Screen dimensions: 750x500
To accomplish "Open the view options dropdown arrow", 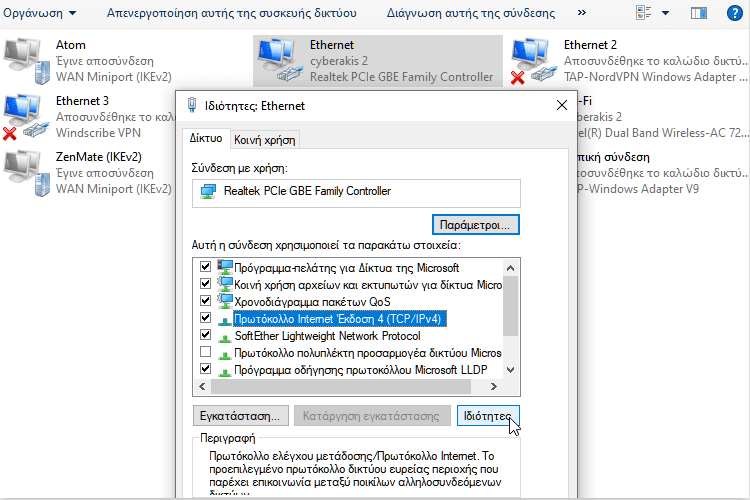I will click(665, 13).
